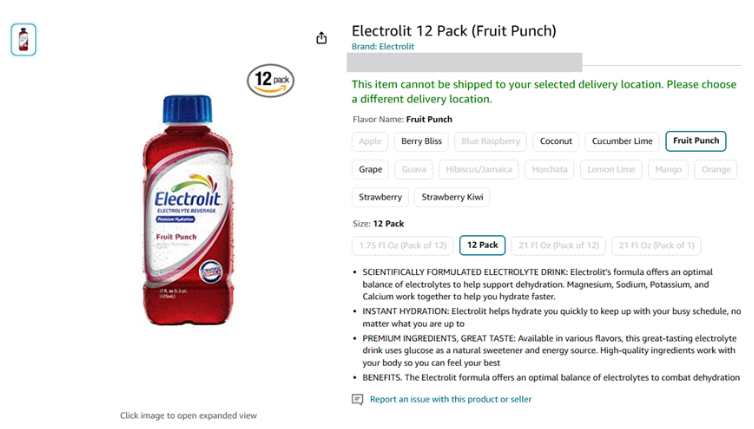The image size is (754, 429).
Task: Open the Electrolit brand link
Action: pyautogui.click(x=383, y=46)
